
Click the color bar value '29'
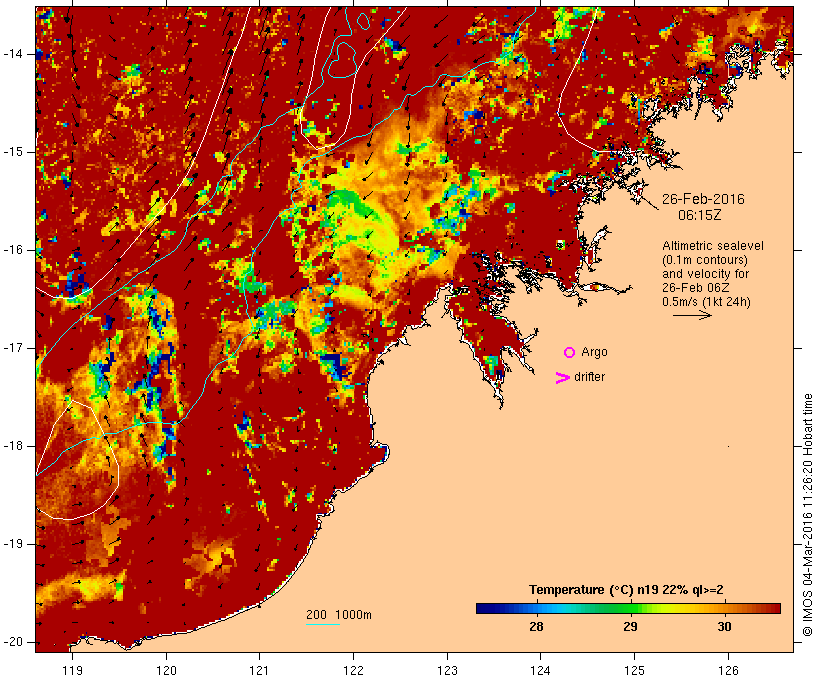pos(630,627)
